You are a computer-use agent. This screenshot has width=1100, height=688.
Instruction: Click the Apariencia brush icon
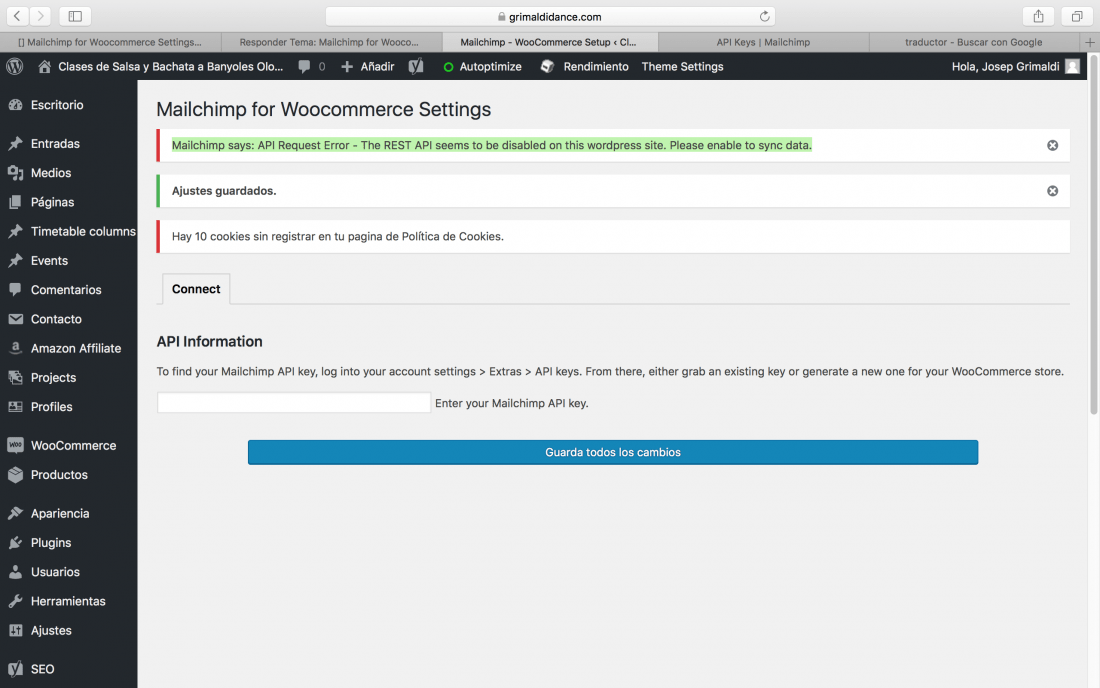pyautogui.click(x=15, y=513)
